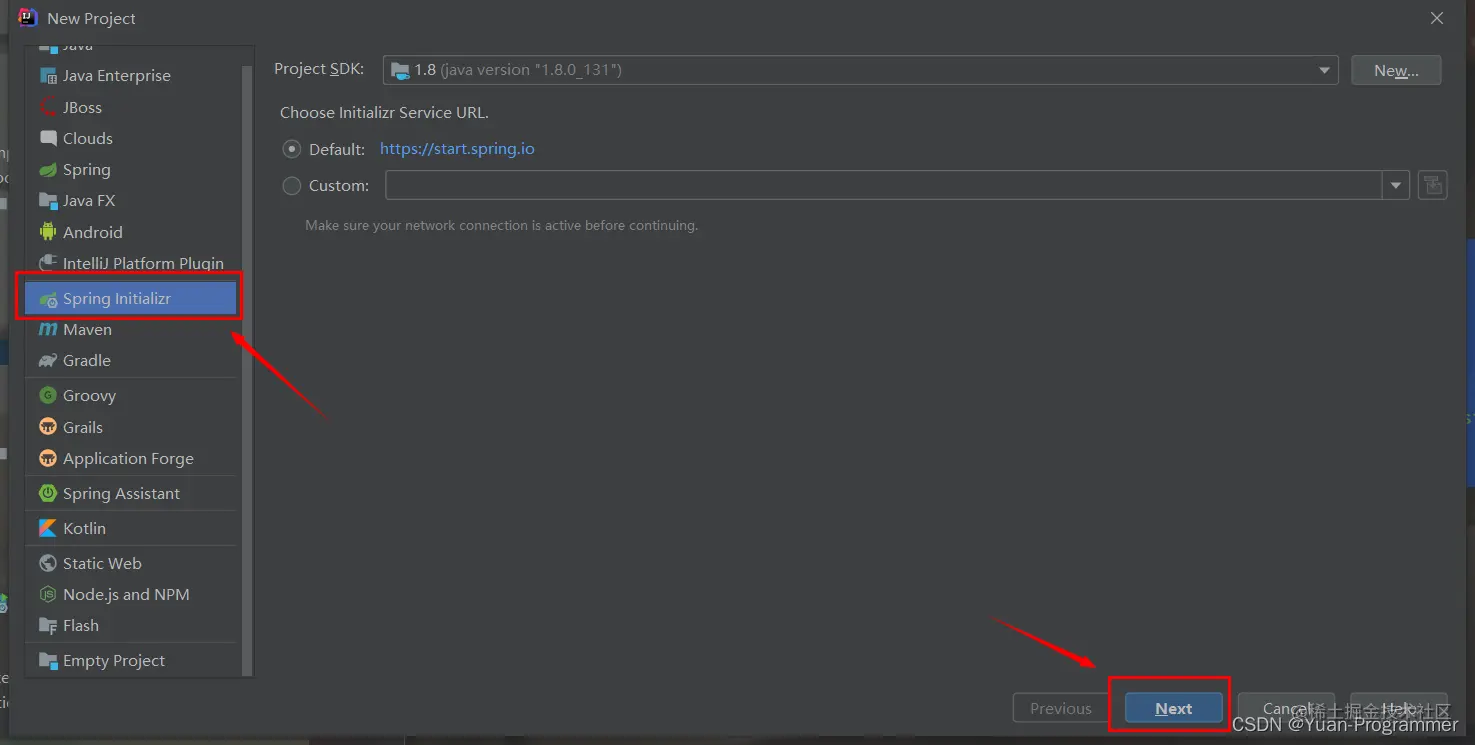Pick the Spring project type
The width and height of the screenshot is (1475, 745).
pos(131,170)
